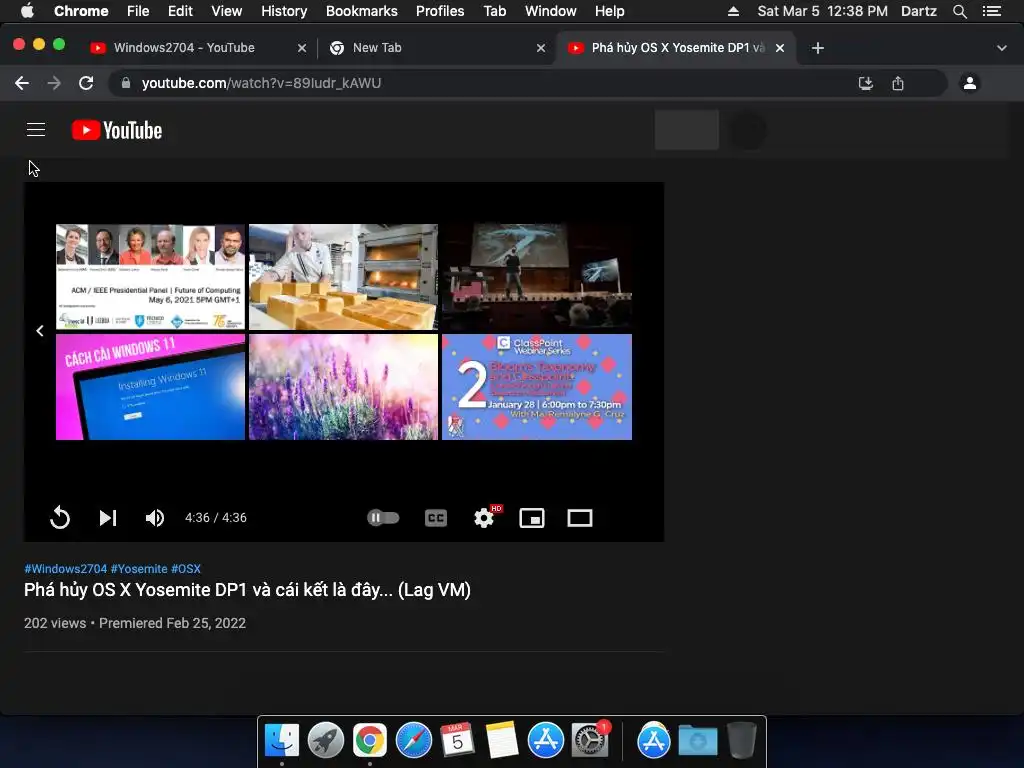Open Chrome profile avatar button
1024x768 pixels.
tap(970, 83)
